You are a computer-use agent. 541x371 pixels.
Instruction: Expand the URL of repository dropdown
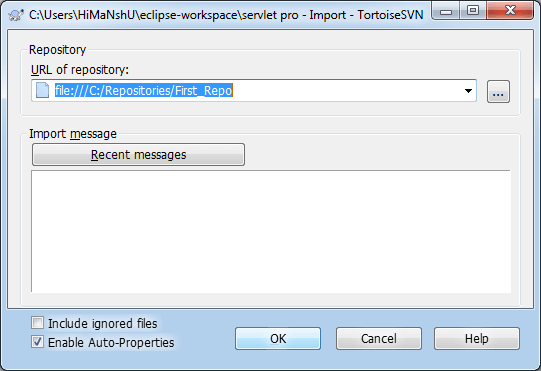click(468, 91)
